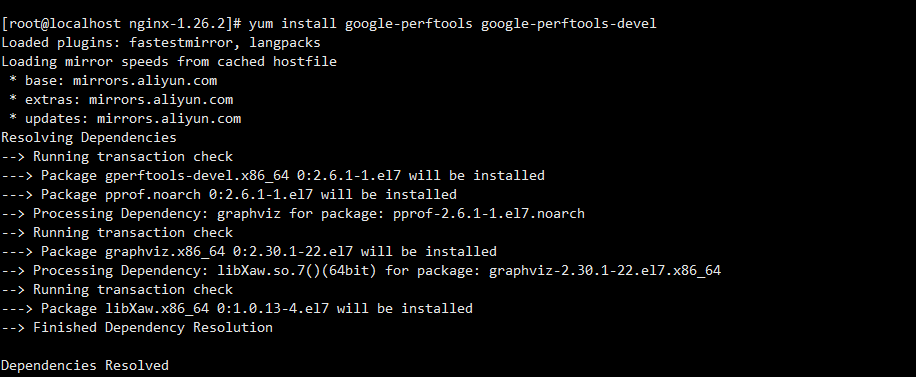Click the pprof.noarch package line
Image resolution: width=916 pixels, height=377 pixels.
click(229, 195)
